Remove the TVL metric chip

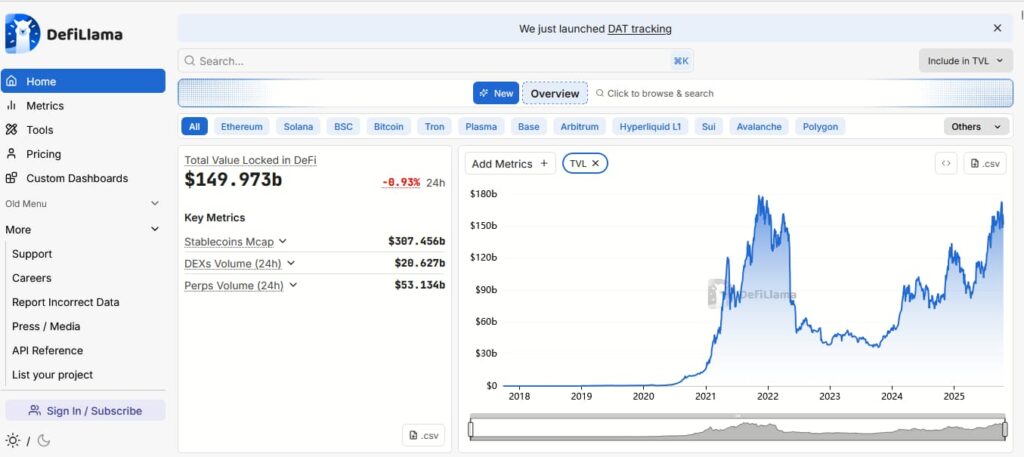point(596,163)
